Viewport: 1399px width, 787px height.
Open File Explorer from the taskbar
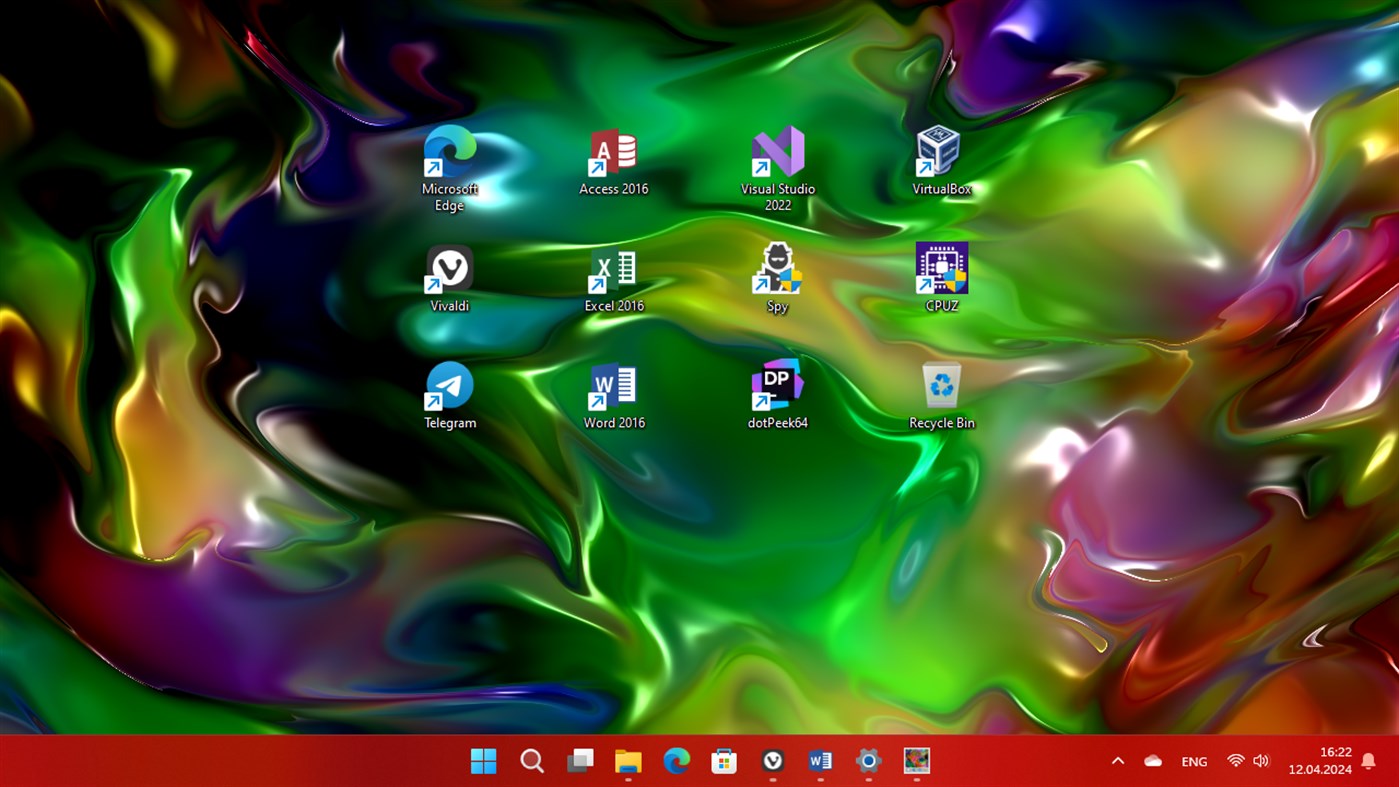click(x=627, y=761)
